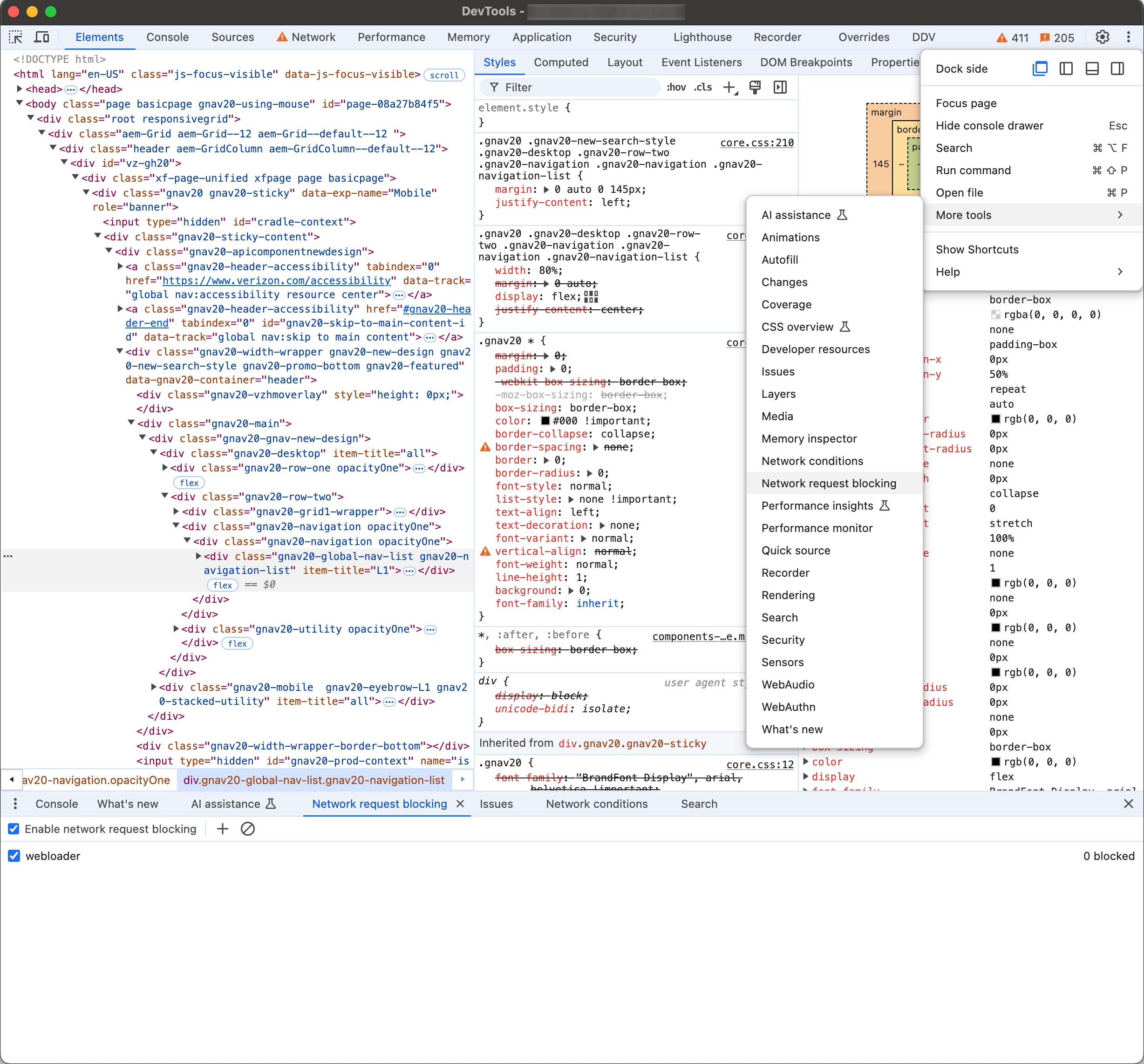This screenshot has height=1064, width=1144.
Task: Click the scroll badge on html element
Action: [444, 75]
